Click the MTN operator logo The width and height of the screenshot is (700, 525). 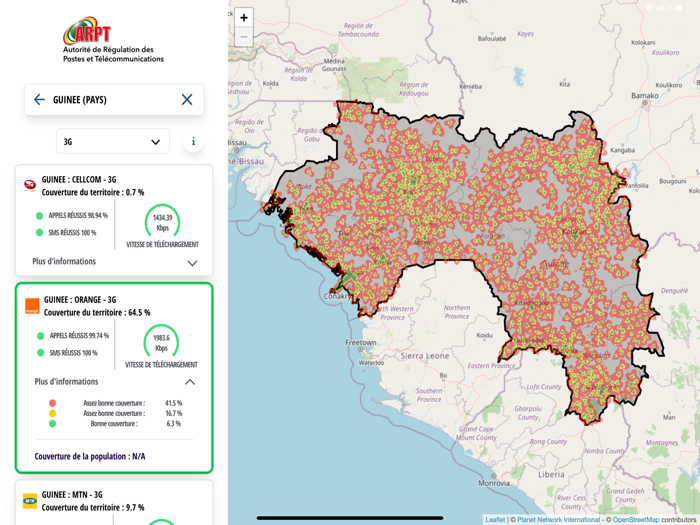click(x=30, y=500)
